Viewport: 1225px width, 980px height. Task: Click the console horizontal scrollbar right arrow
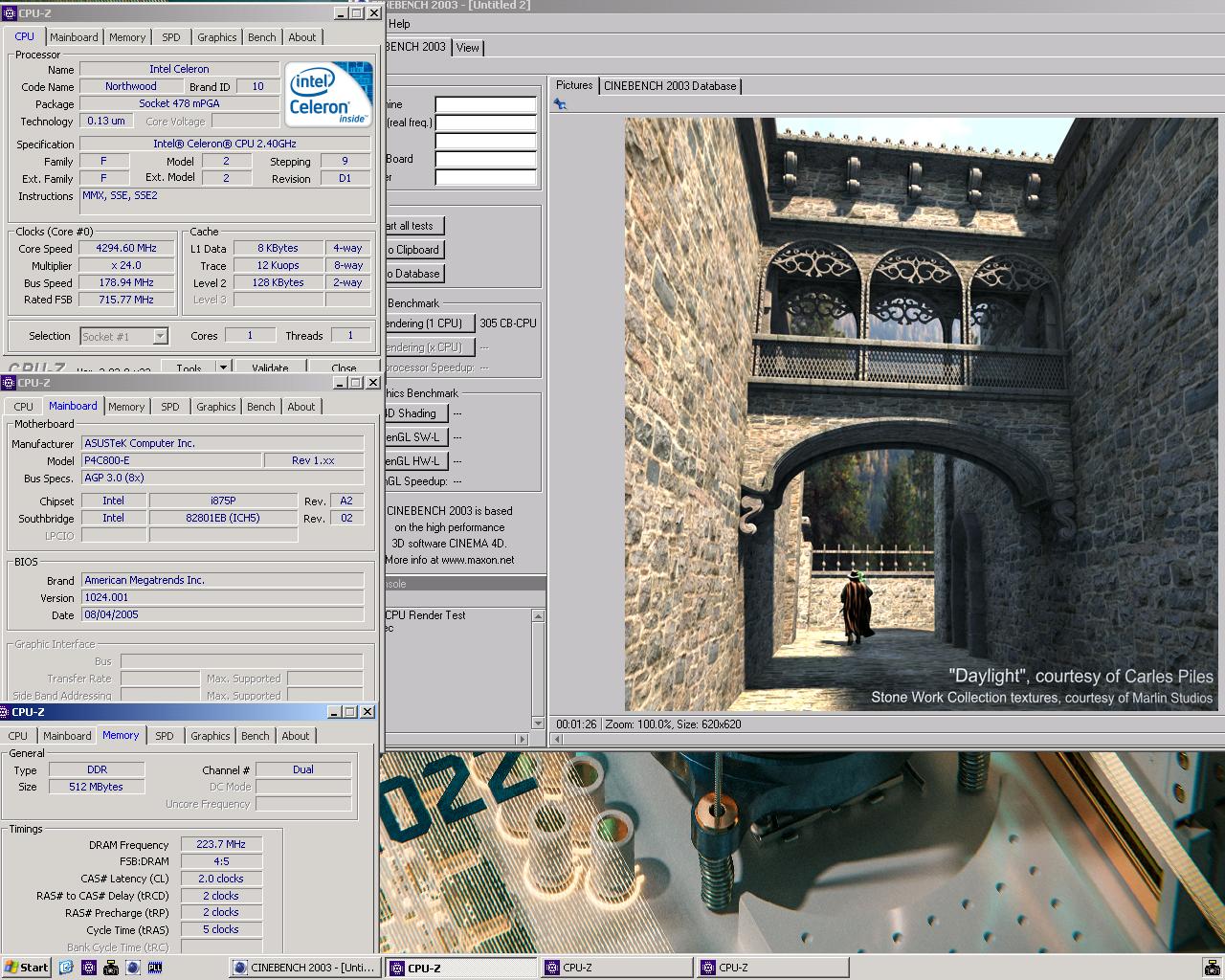(x=523, y=739)
